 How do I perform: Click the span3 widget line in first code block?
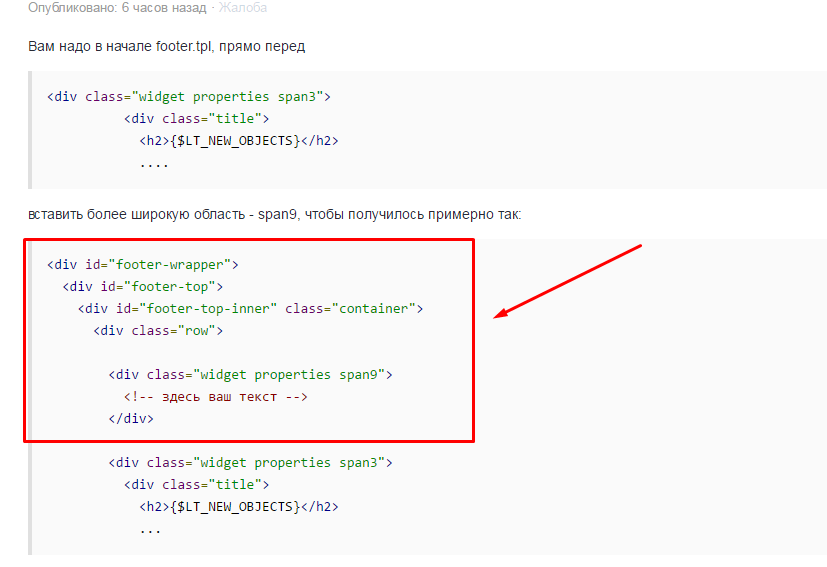tap(188, 97)
